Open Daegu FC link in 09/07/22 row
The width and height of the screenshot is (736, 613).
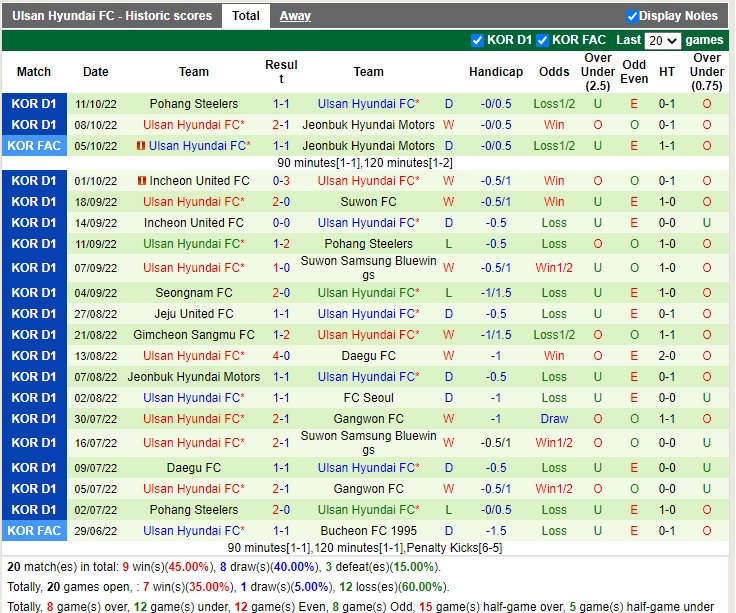click(x=193, y=468)
